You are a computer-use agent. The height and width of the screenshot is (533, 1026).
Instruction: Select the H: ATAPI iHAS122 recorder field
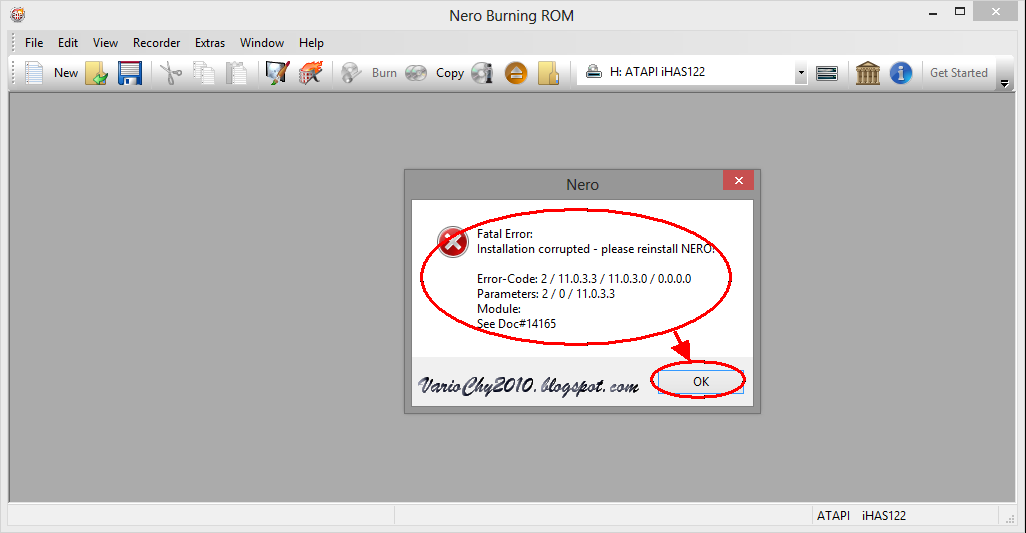pos(692,73)
